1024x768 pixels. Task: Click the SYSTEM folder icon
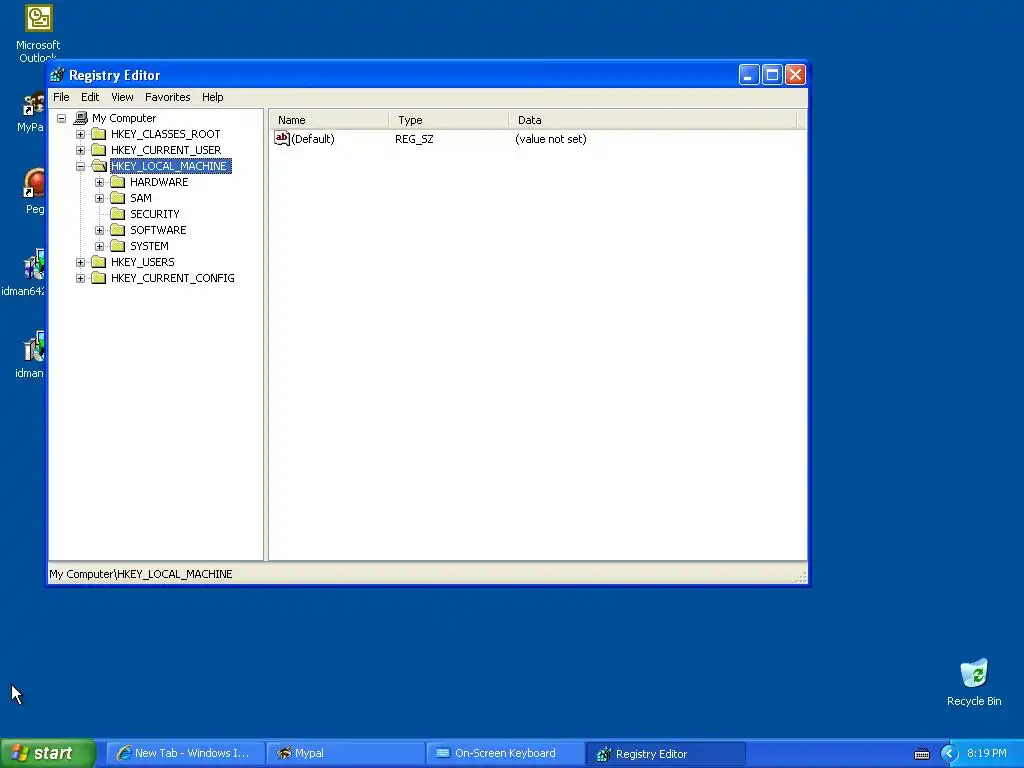pyautogui.click(x=118, y=246)
